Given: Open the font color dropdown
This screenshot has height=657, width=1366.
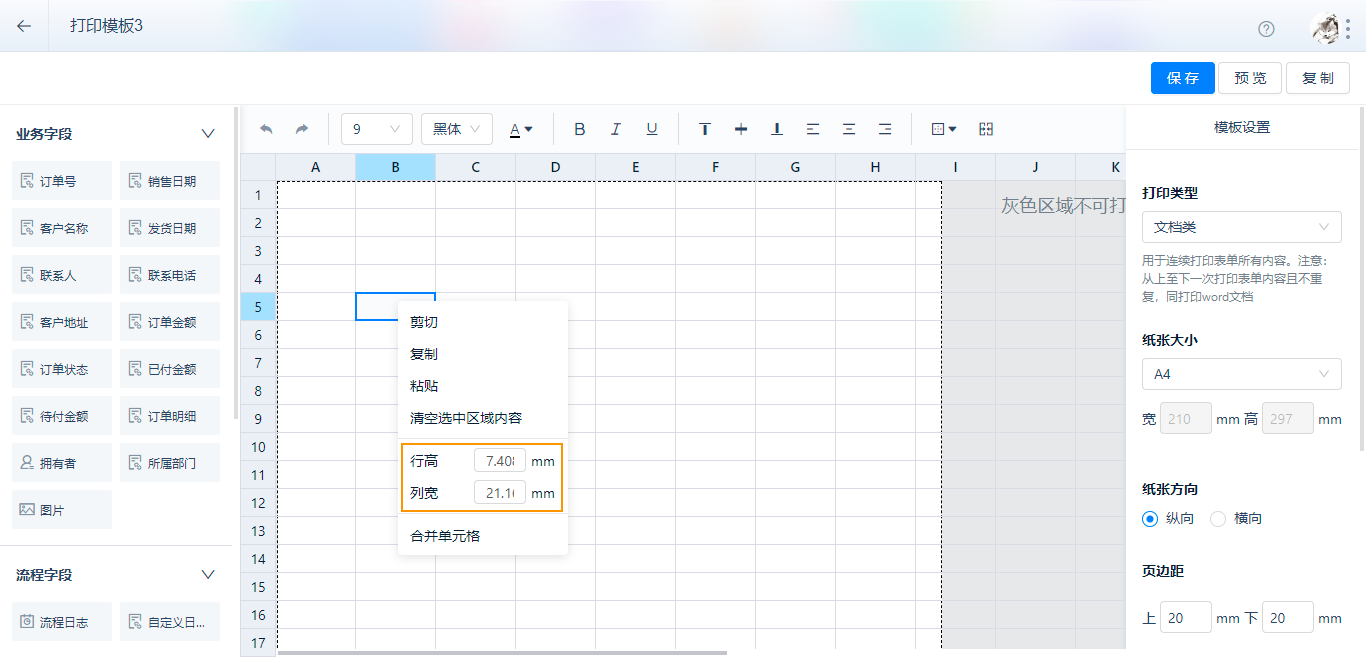Looking at the screenshot, I should point(521,129).
